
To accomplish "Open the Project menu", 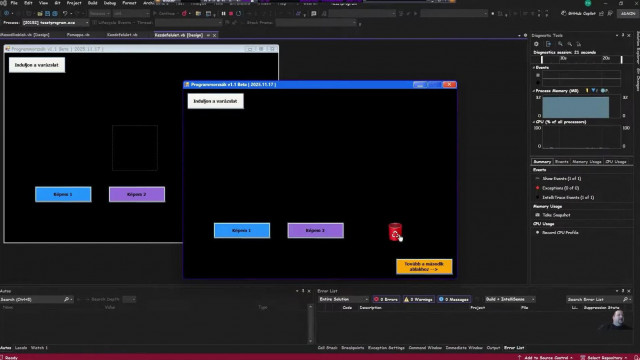I will click(74, 3).
